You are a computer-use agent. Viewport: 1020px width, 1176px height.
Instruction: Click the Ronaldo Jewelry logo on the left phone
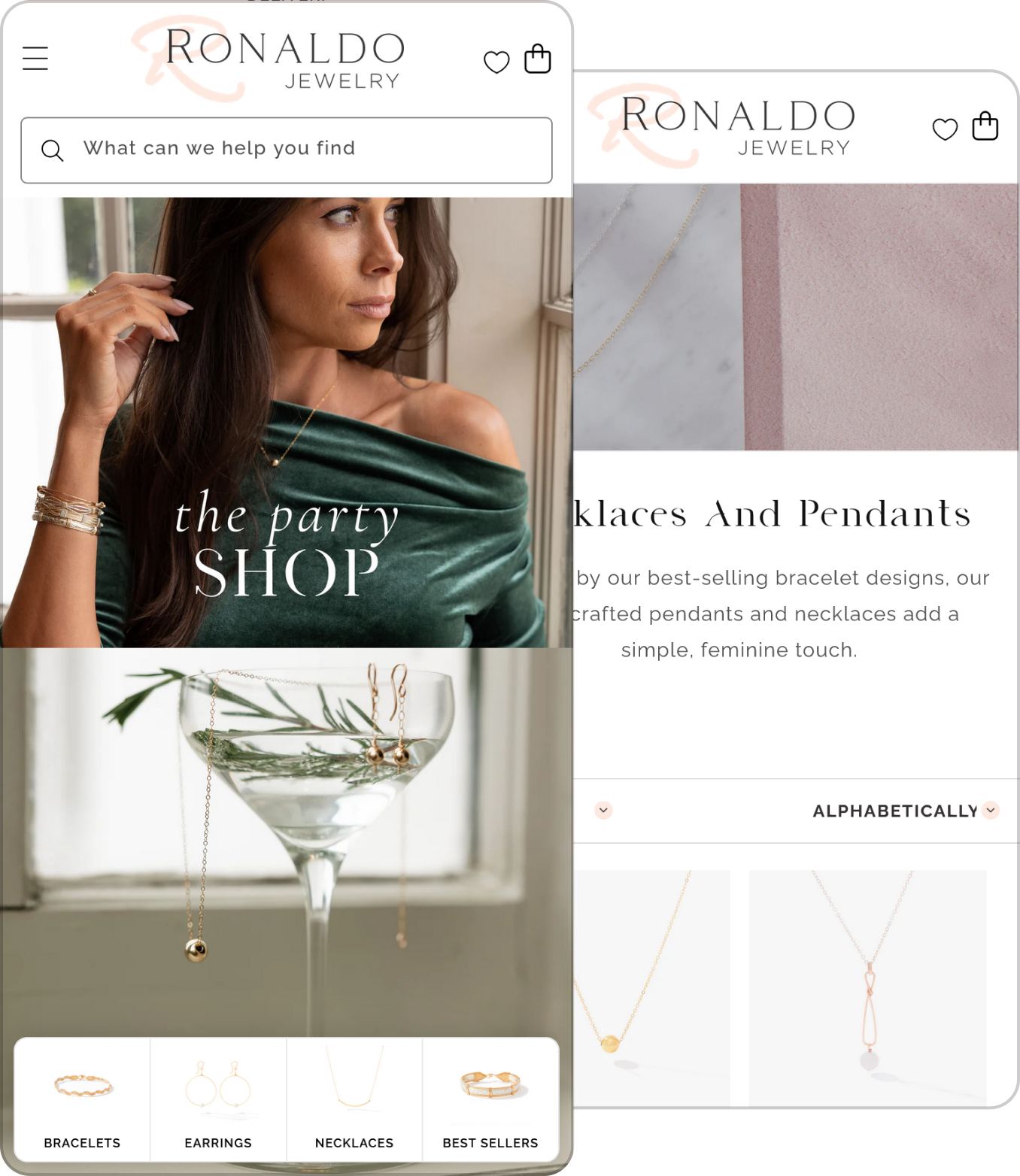[x=269, y=59]
